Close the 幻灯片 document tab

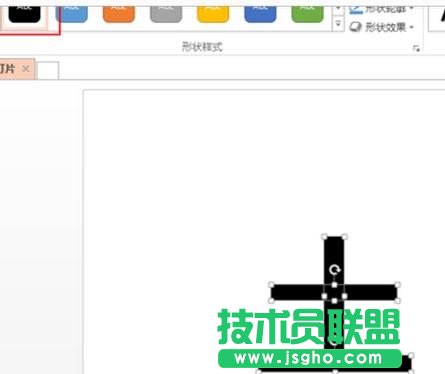25,69
